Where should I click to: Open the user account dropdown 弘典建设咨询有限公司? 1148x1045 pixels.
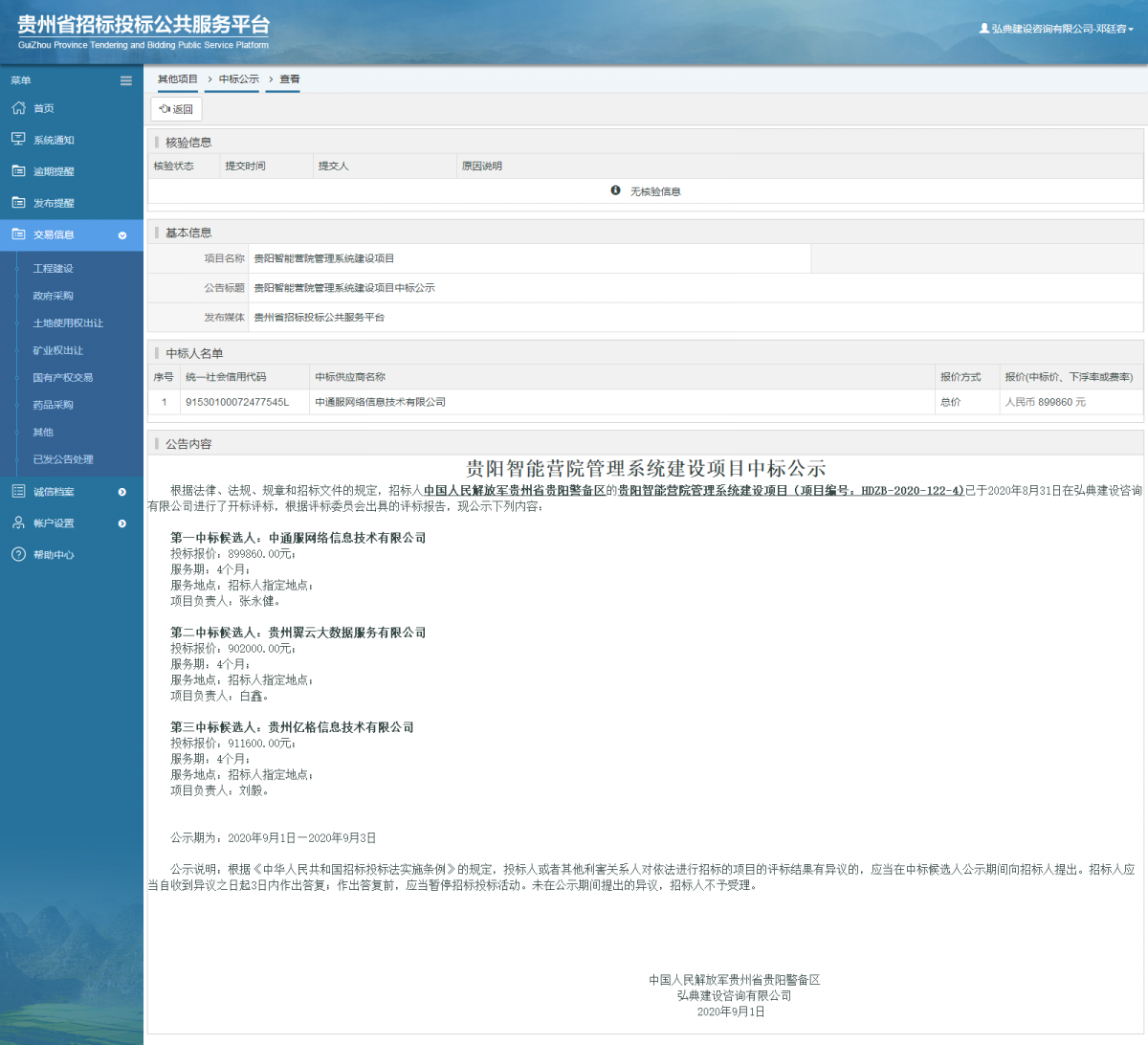pos(1056,29)
